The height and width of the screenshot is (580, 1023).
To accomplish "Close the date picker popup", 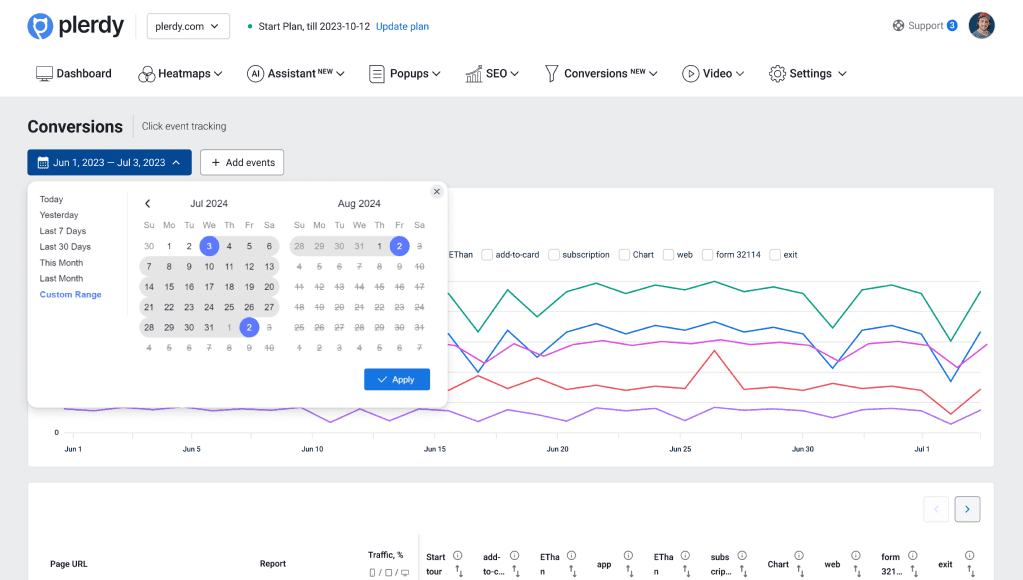I will point(437,192).
